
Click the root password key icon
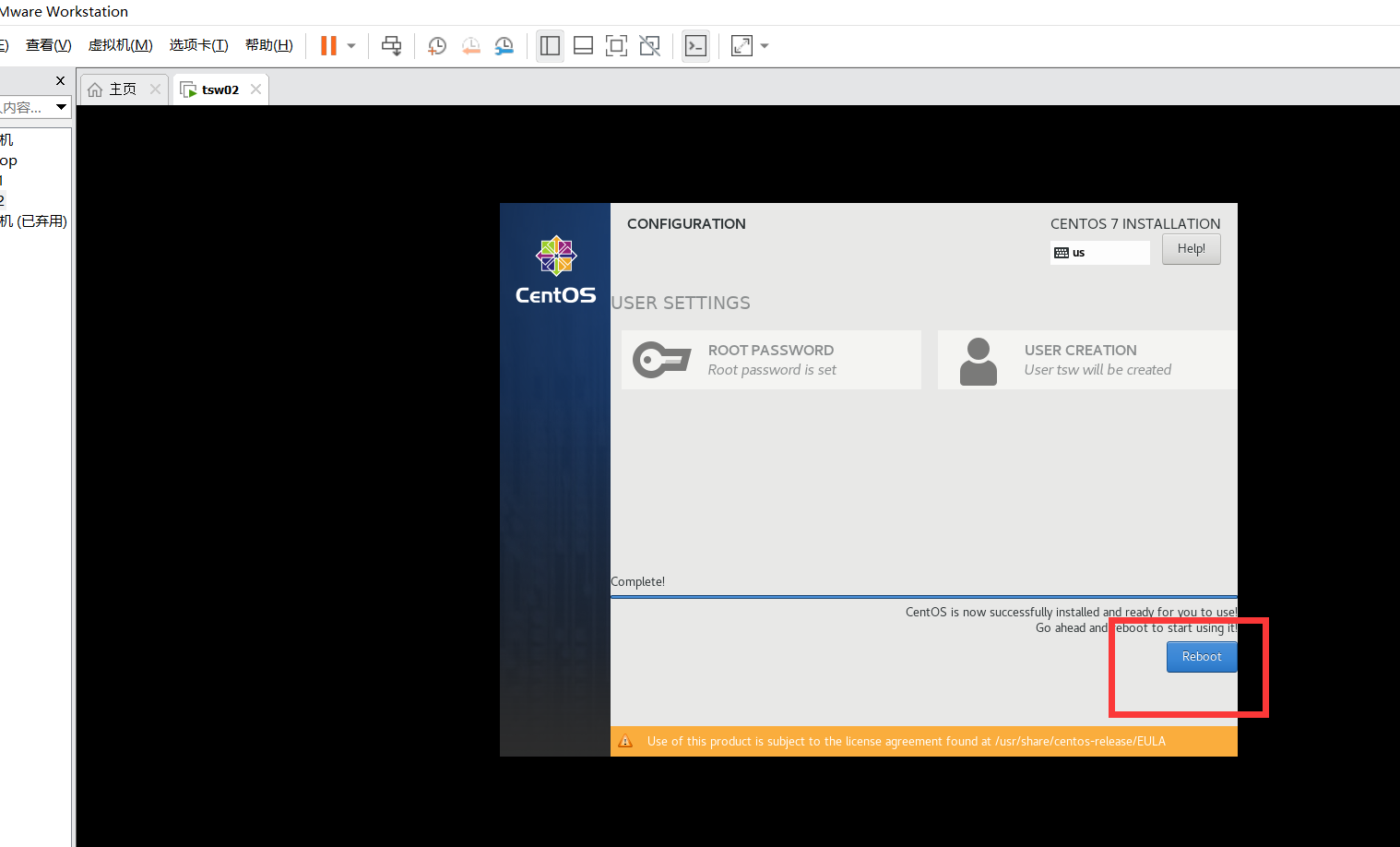[x=661, y=360]
